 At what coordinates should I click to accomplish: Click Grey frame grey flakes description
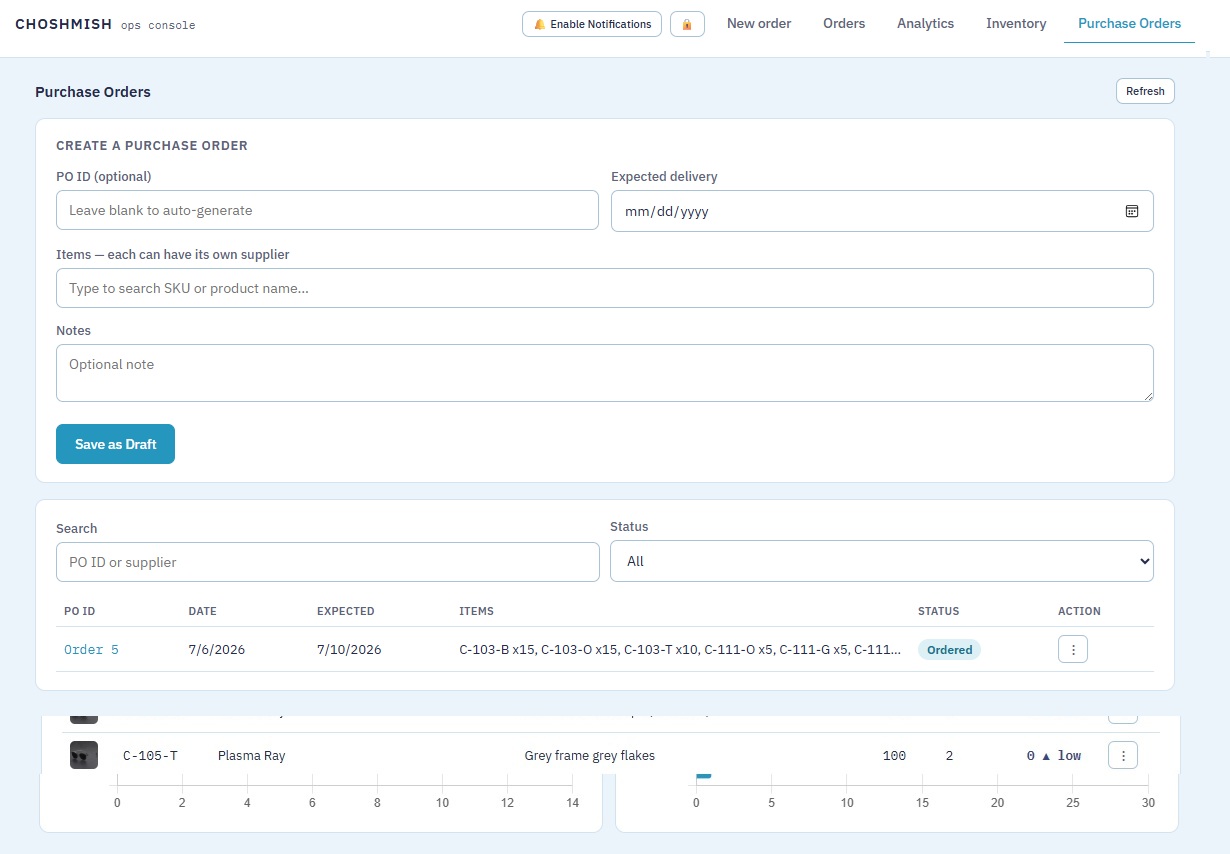(x=589, y=755)
